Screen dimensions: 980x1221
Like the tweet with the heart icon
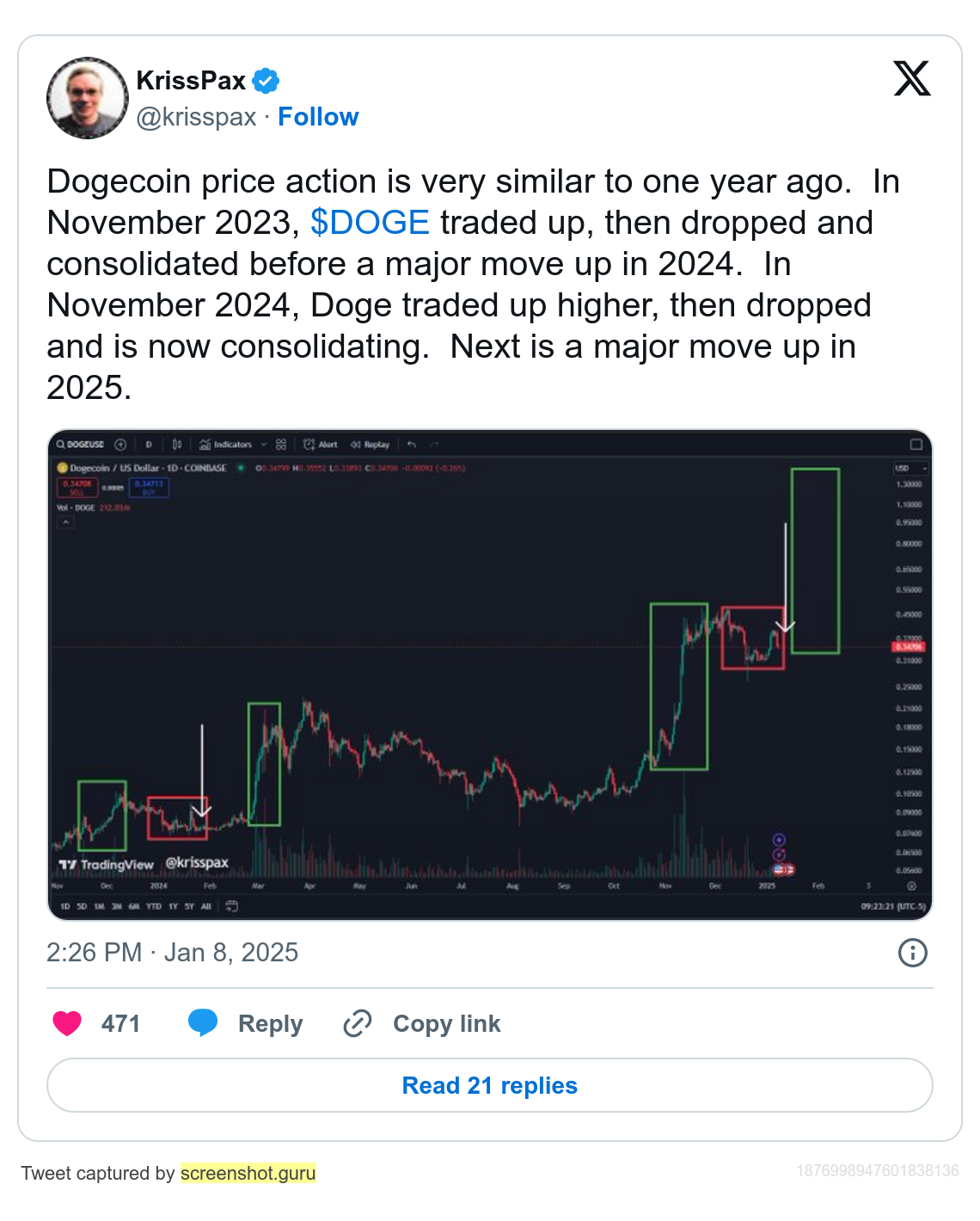[x=67, y=1023]
